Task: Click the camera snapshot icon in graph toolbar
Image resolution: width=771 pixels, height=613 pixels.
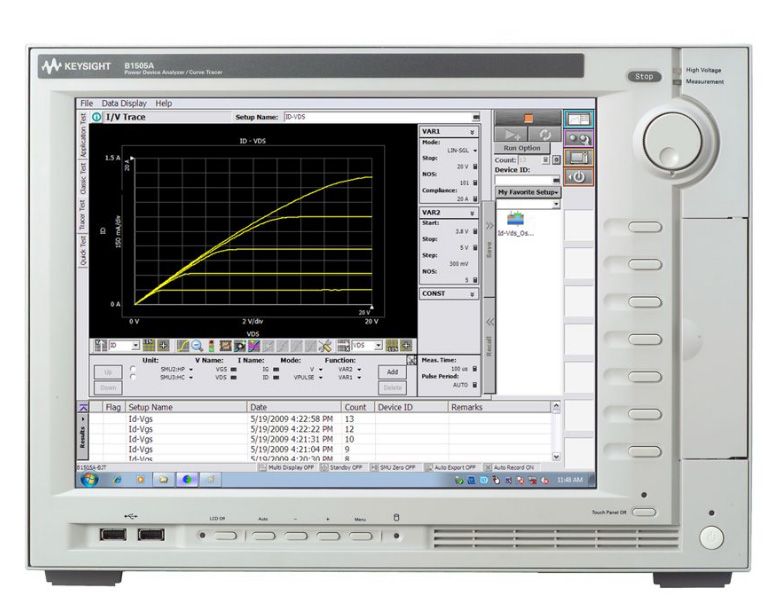Action: coord(239,346)
